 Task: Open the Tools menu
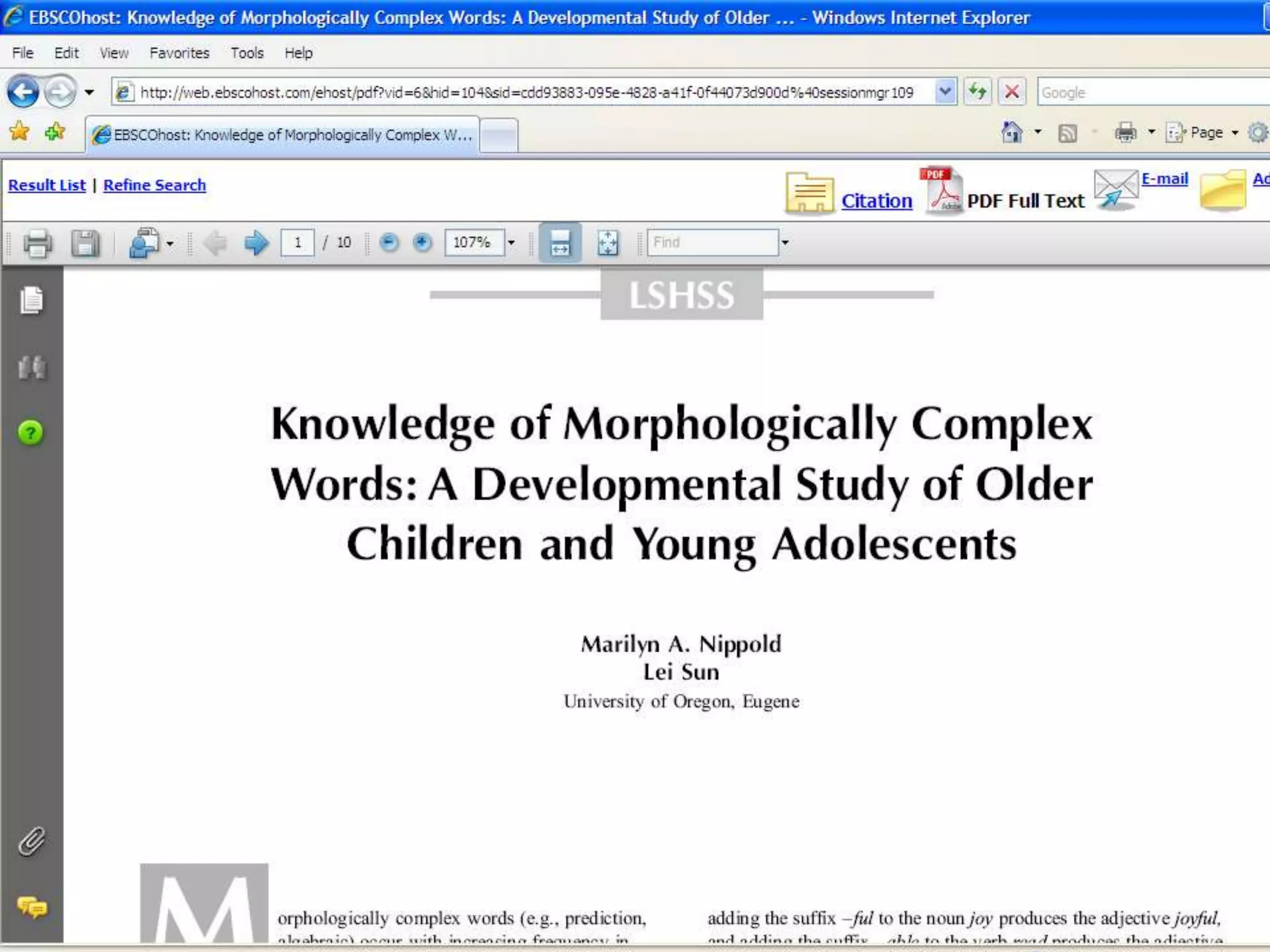[247, 53]
